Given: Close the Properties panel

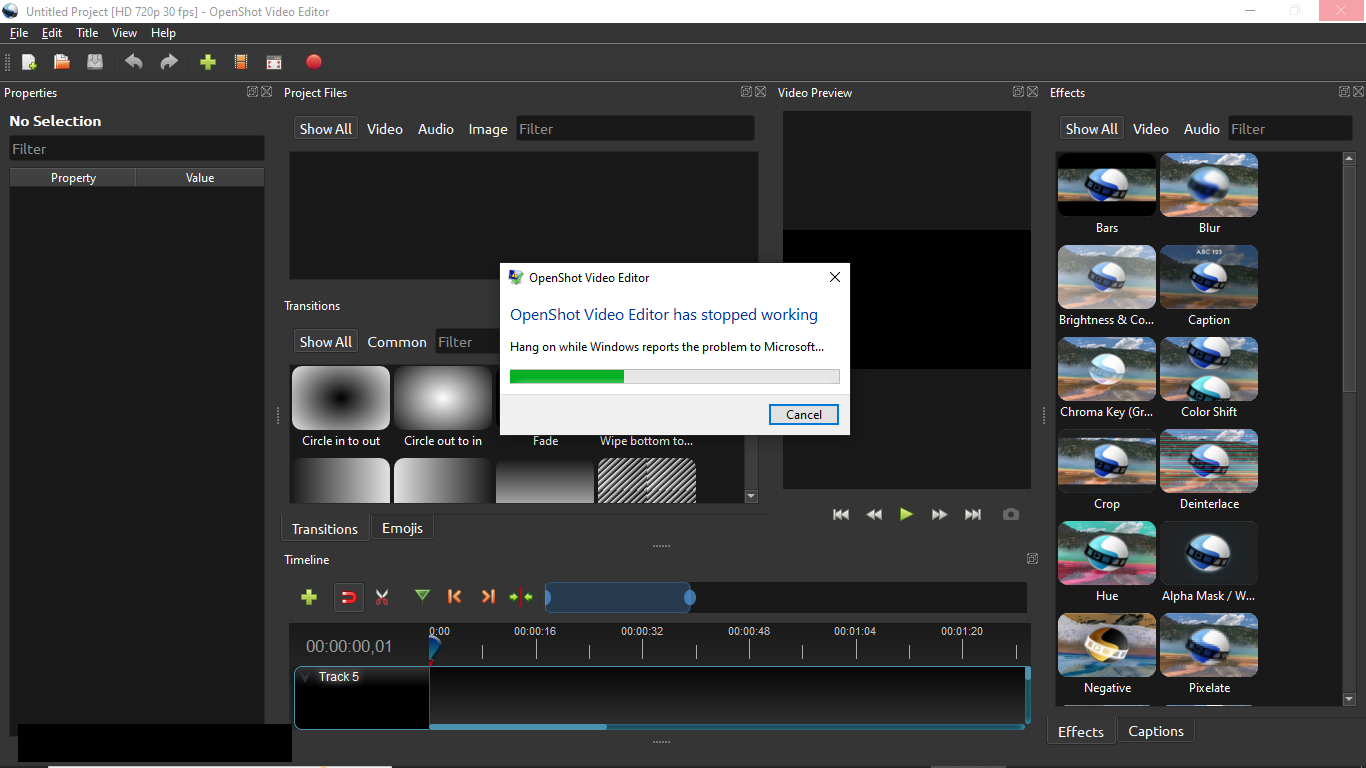Looking at the screenshot, I should [266, 92].
